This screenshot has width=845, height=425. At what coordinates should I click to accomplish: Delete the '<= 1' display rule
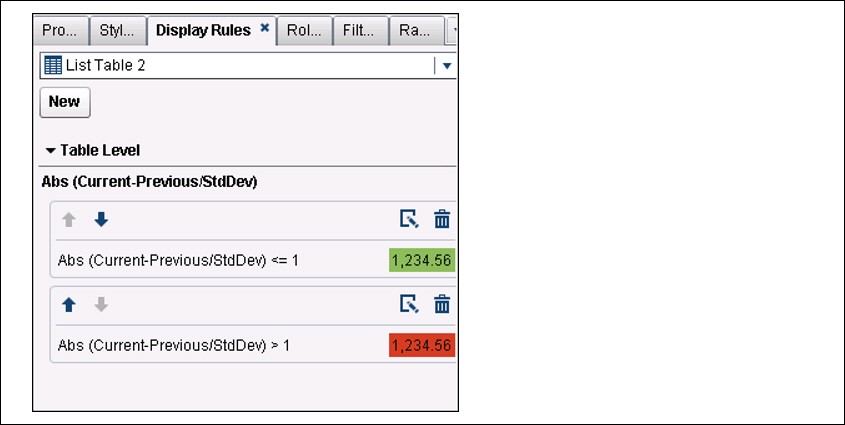pyautogui.click(x=442, y=219)
